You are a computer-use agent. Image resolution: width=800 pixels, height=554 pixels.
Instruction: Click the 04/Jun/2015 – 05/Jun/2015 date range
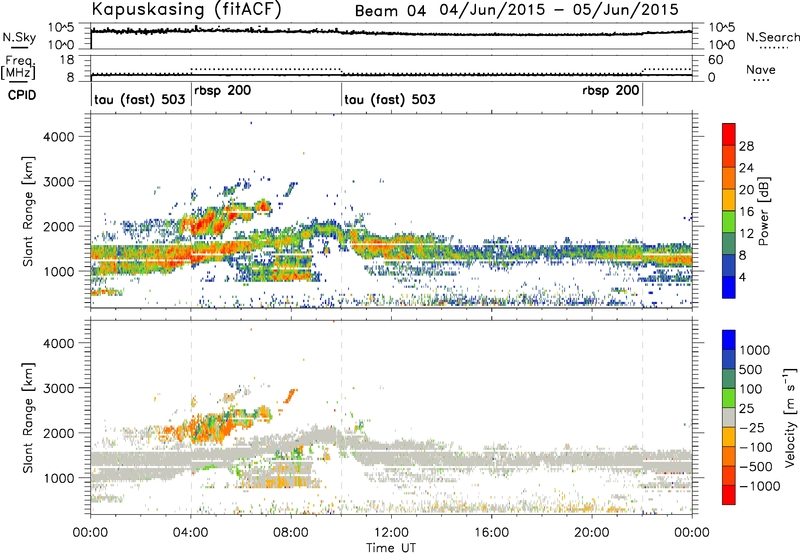tap(559, 10)
